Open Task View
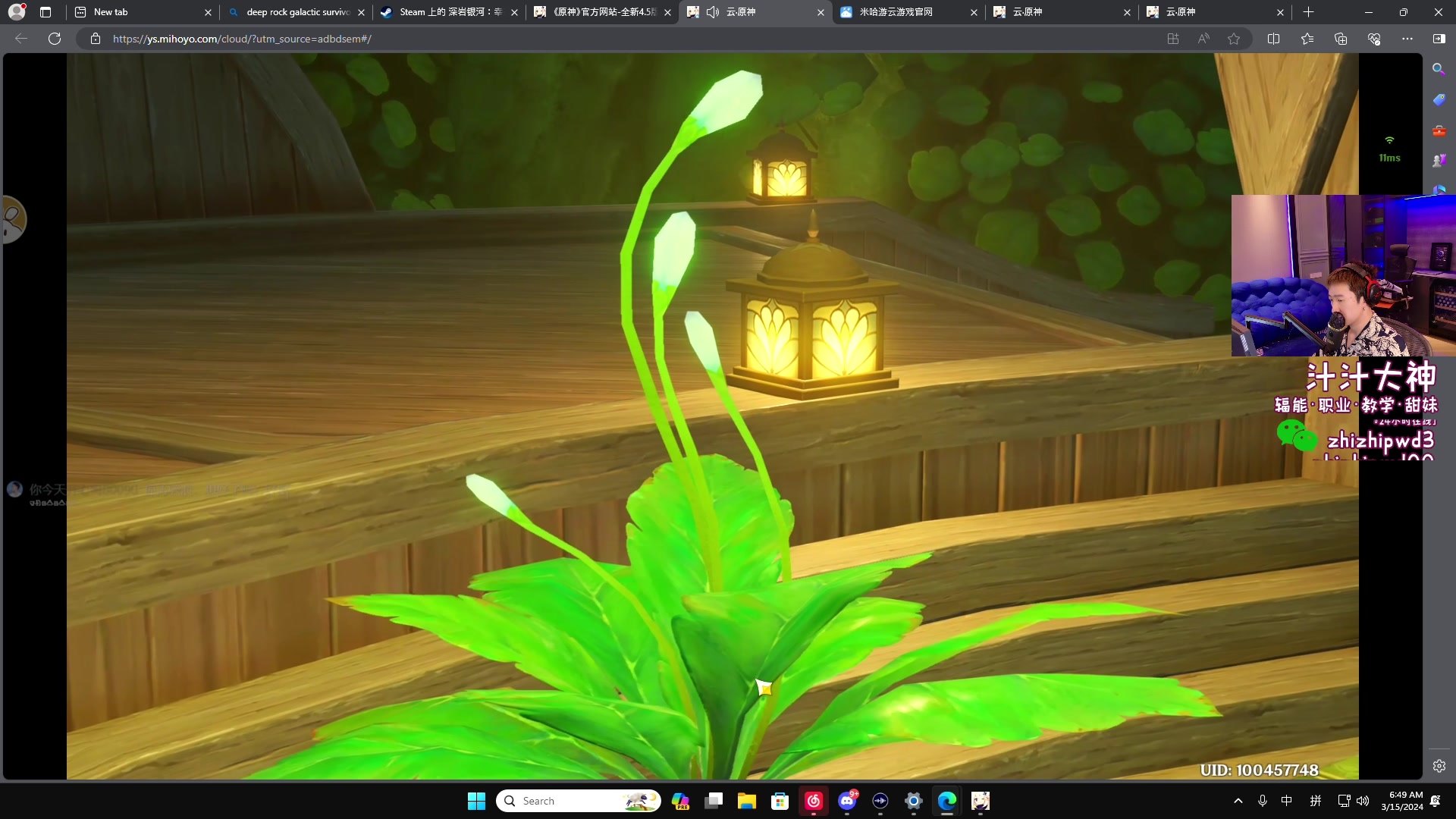Viewport: 1456px width, 819px height. 714,801
